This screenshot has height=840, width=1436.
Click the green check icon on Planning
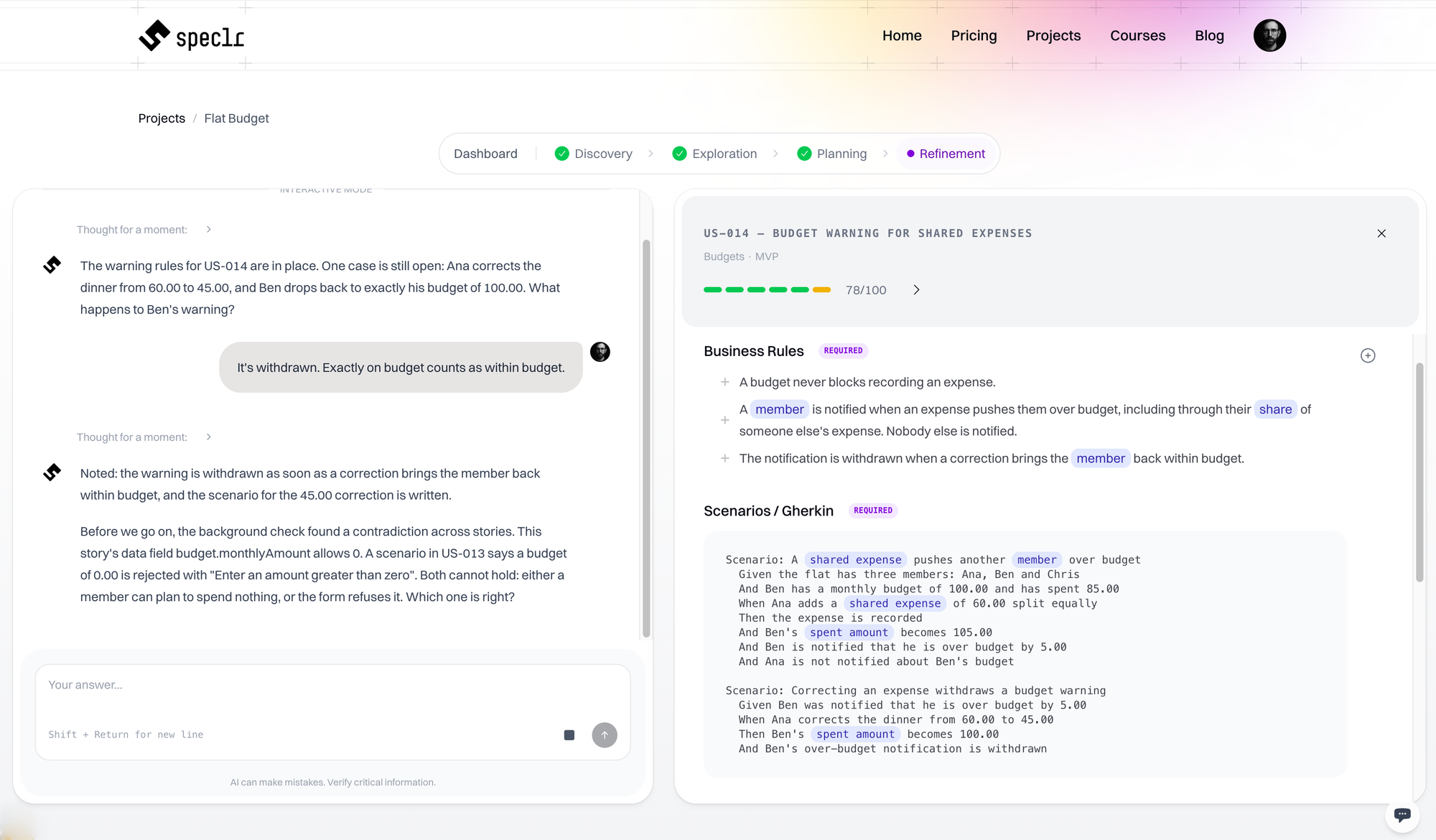[804, 154]
